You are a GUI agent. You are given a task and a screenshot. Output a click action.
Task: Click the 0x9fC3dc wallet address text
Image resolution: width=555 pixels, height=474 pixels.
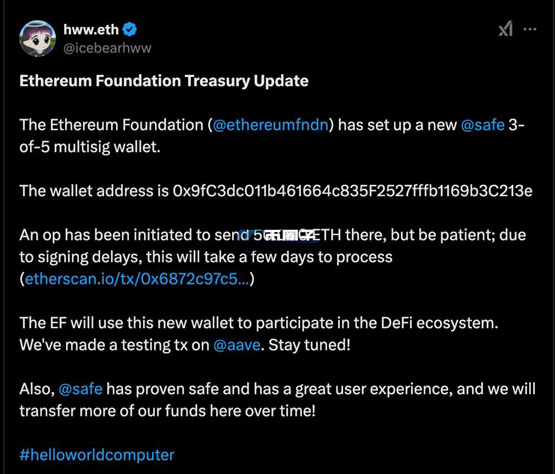point(353,191)
